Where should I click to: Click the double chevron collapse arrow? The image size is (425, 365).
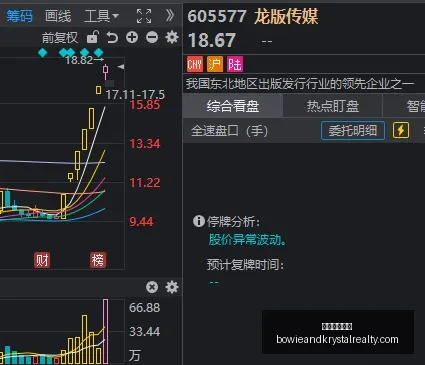click(x=170, y=15)
